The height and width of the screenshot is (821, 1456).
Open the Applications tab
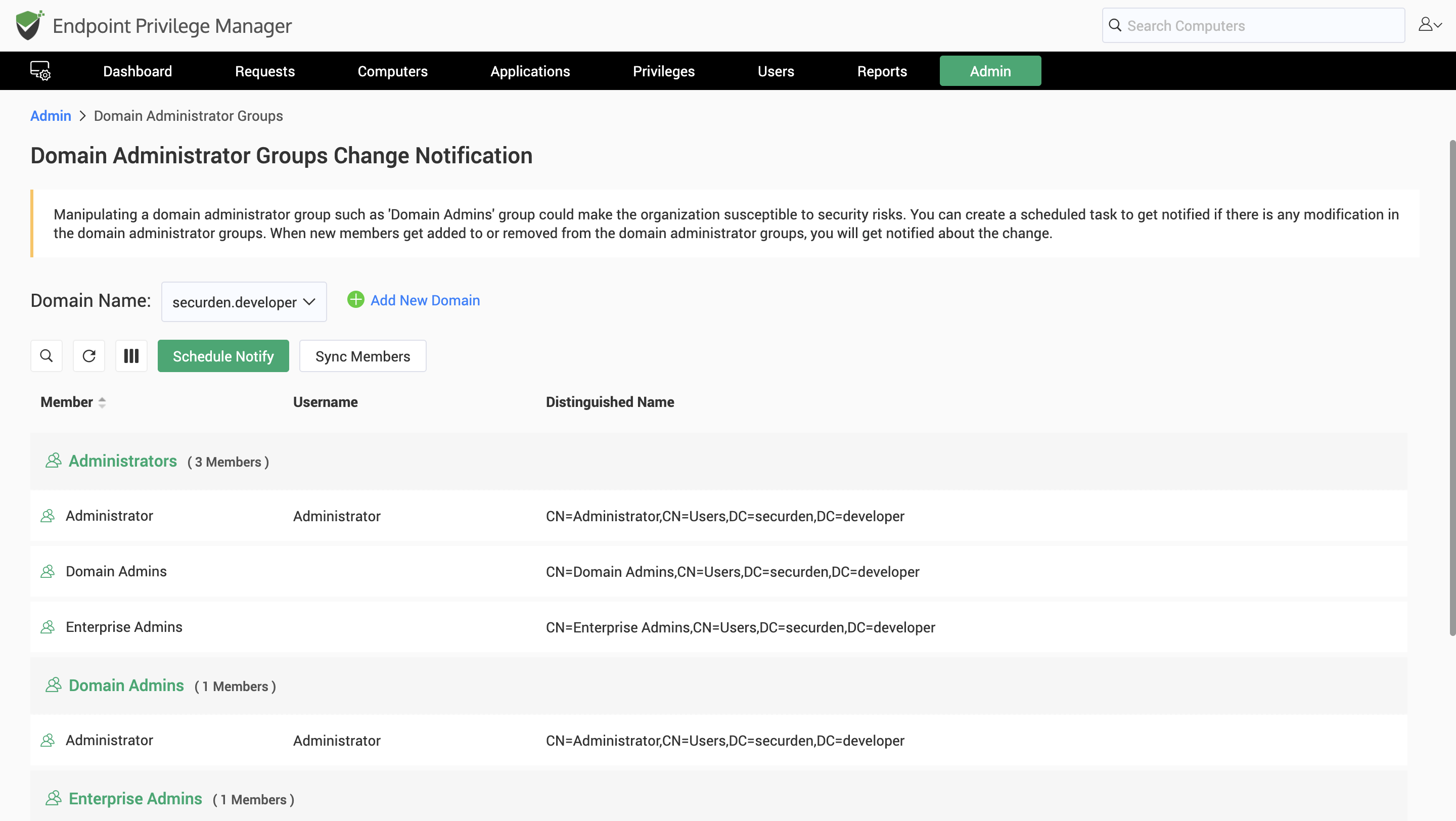pos(530,71)
